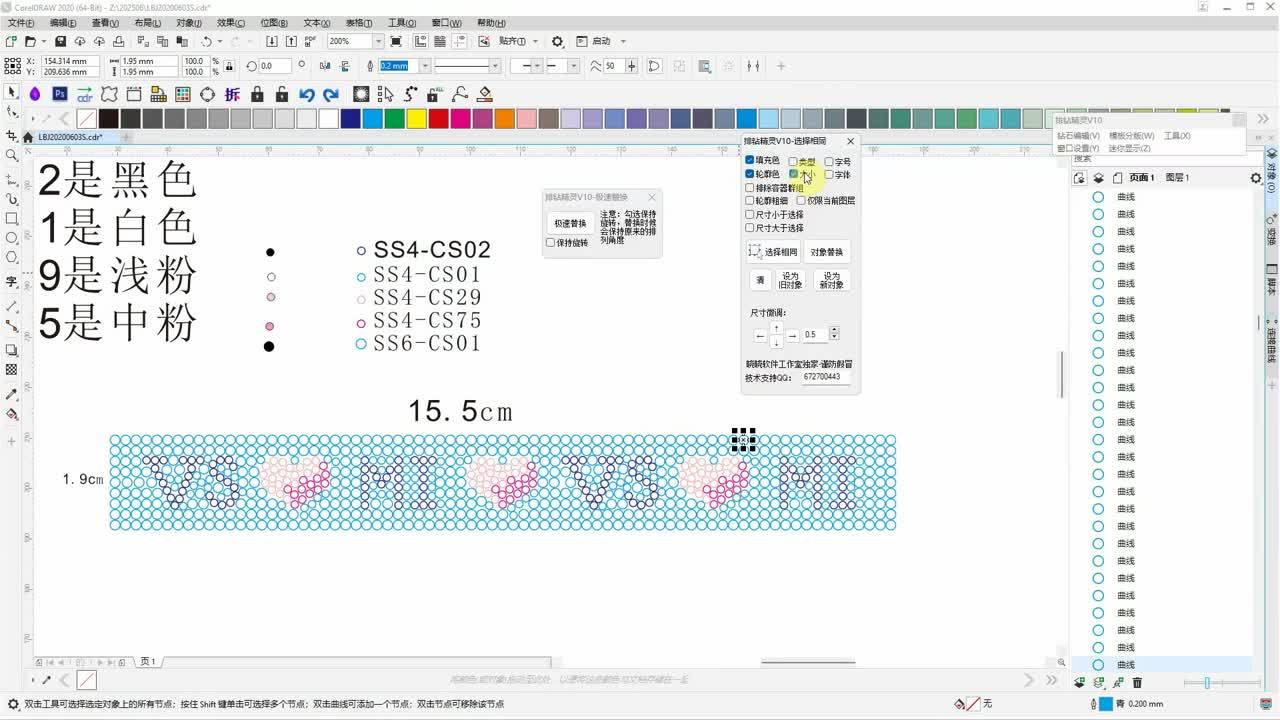Open the zoom level 200% dropdown
The width and height of the screenshot is (1280, 720).
point(378,41)
